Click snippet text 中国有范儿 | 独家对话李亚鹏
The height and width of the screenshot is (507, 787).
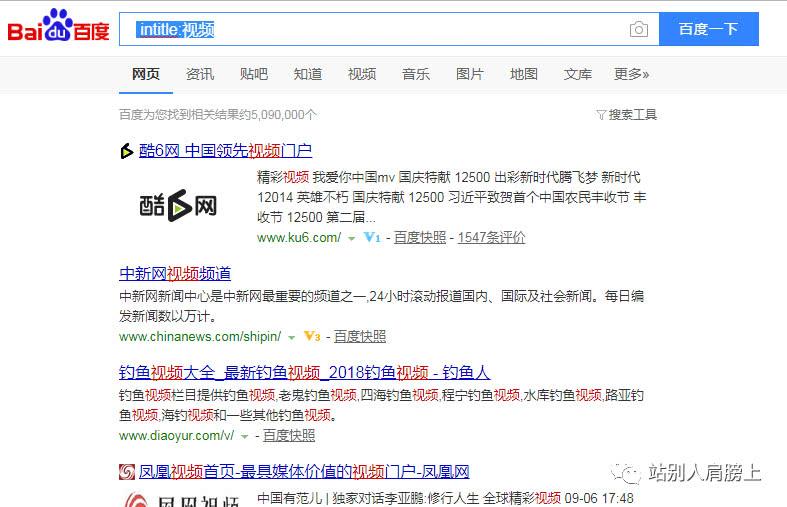(445, 498)
